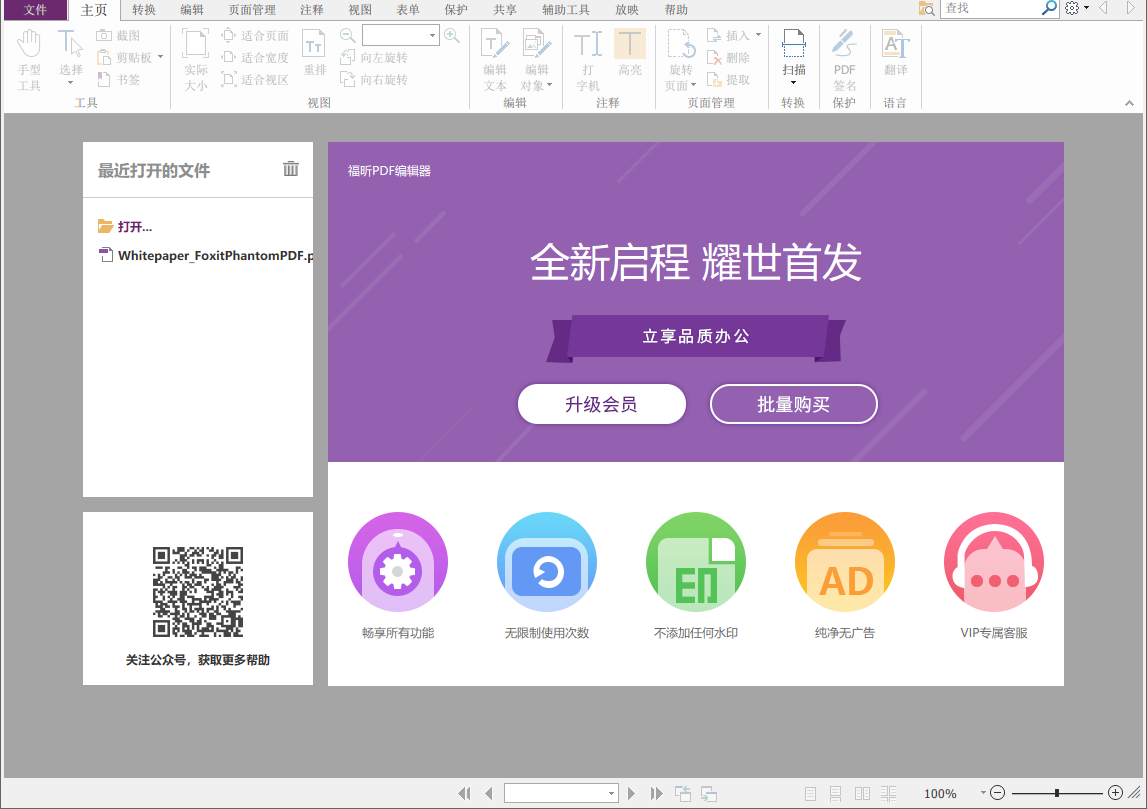Click the PDF Sign (PDF签名) icon
Image resolution: width=1147 pixels, height=809 pixels.
844,55
